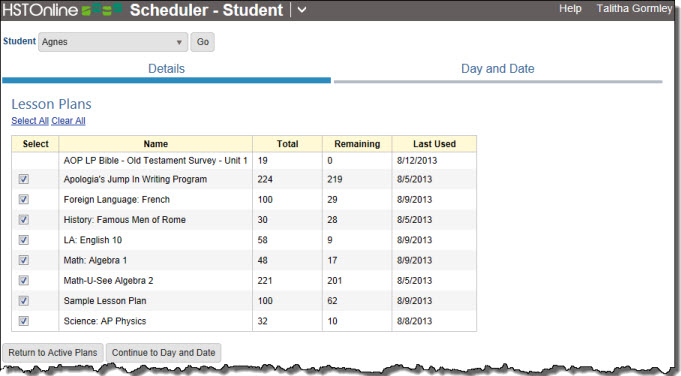Click the Select All link

pos(30,121)
